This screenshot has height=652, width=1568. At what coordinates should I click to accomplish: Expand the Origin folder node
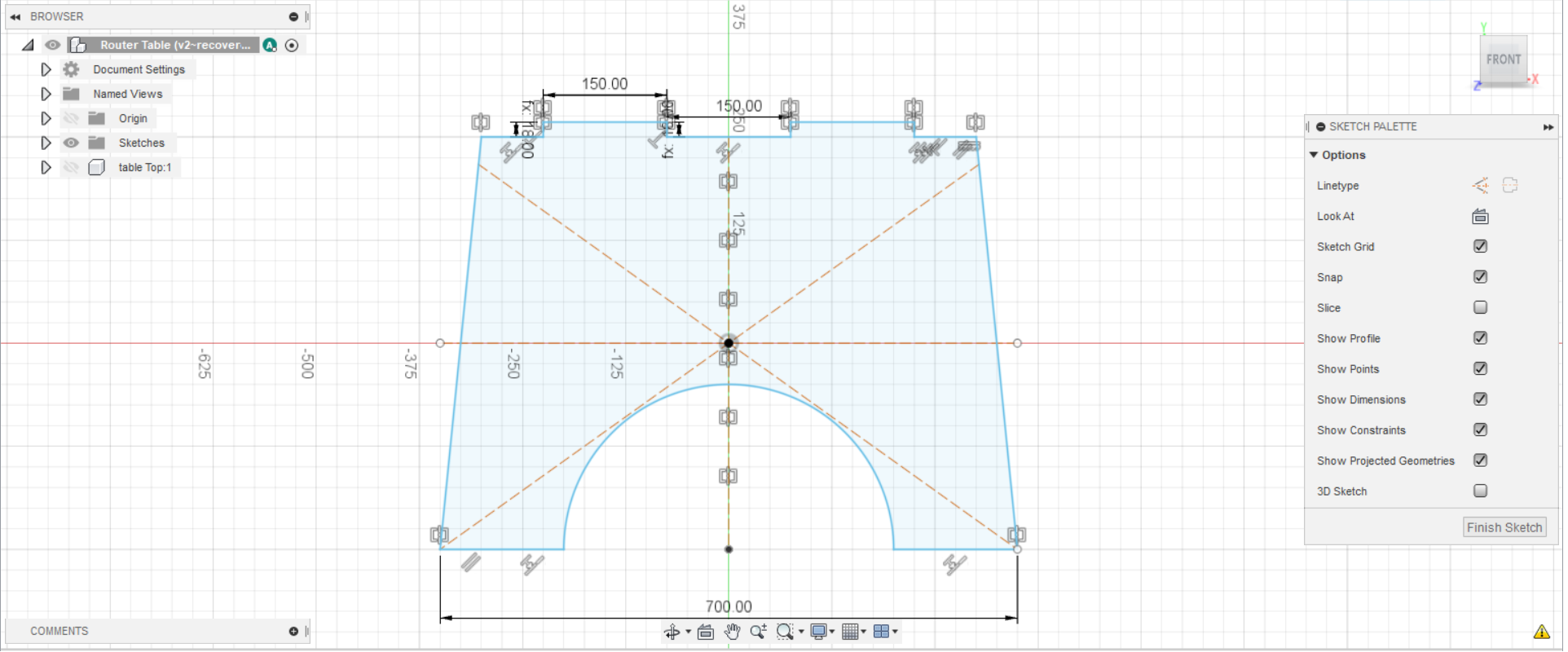(x=46, y=119)
